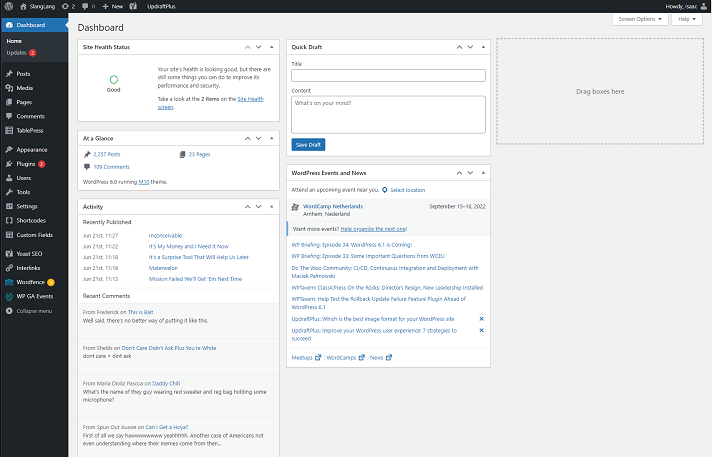Open the WordCamp Netherlands event

333,206
